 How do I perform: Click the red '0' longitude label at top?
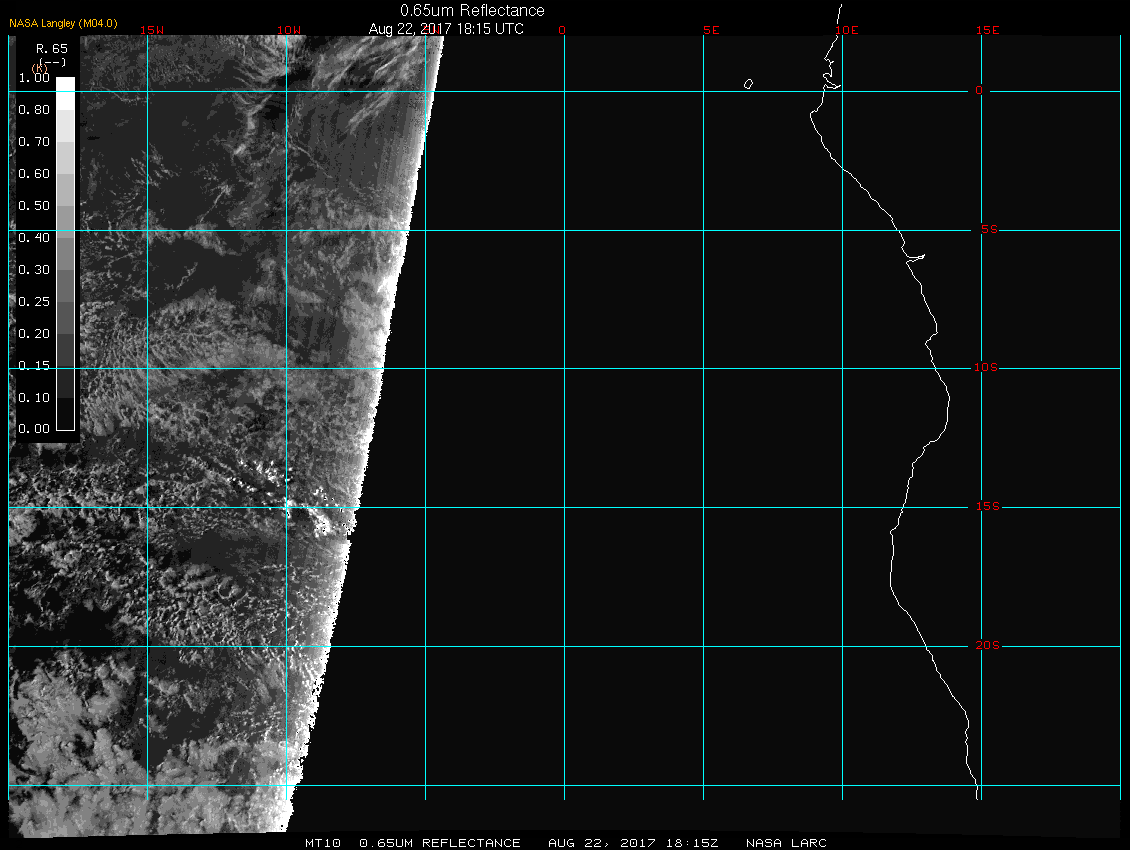pos(562,30)
